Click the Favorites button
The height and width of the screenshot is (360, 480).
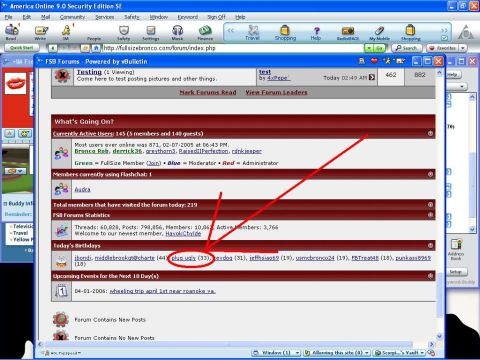pyautogui.click(x=443, y=48)
